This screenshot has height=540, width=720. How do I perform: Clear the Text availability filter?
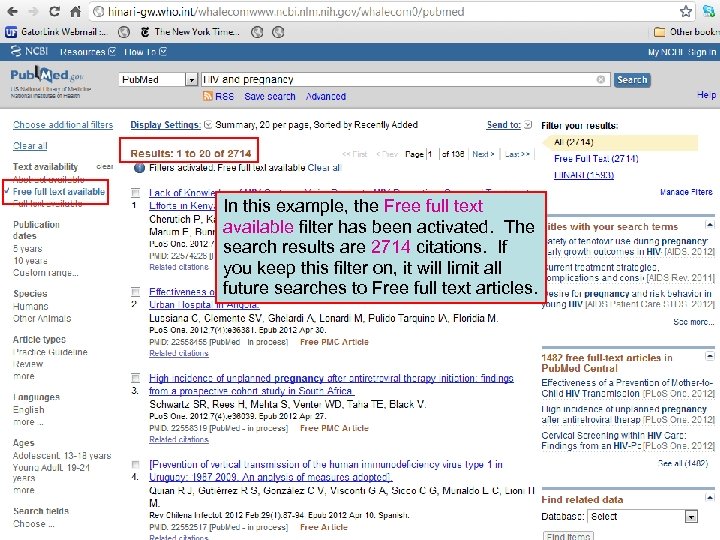coord(105,167)
